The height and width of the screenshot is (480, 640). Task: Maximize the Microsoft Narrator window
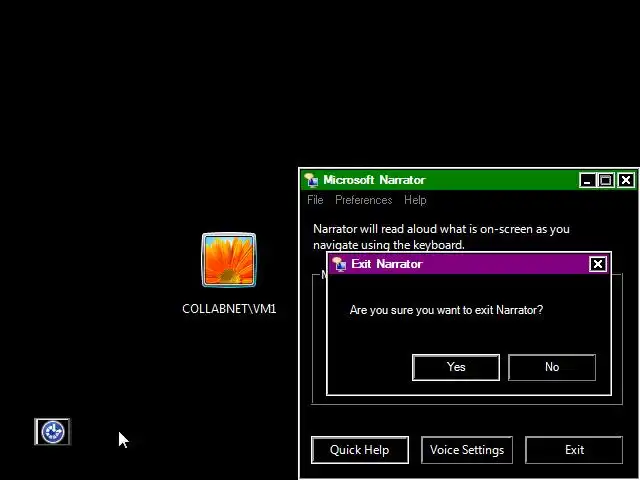click(x=606, y=180)
